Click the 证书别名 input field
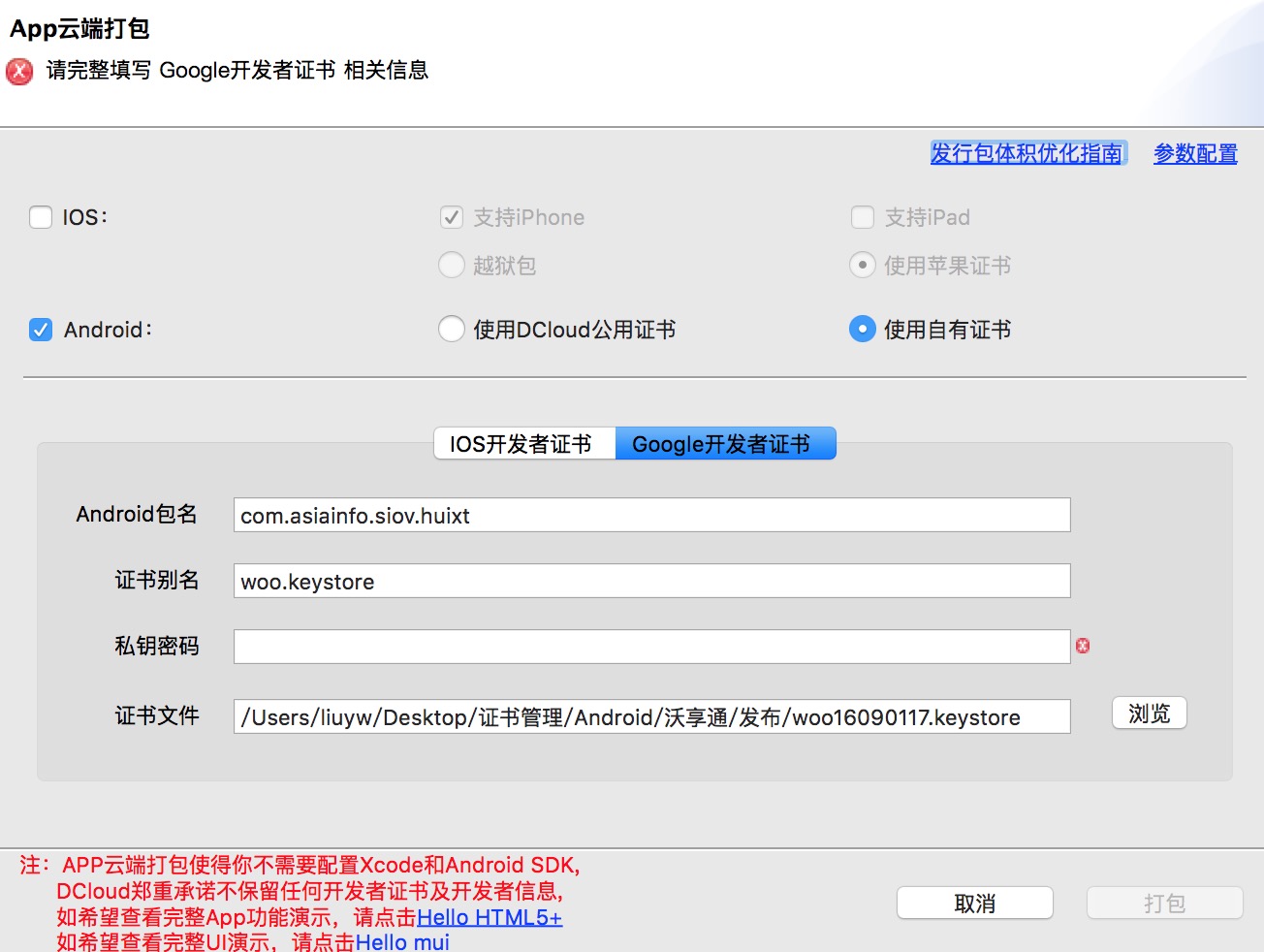 click(651, 581)
